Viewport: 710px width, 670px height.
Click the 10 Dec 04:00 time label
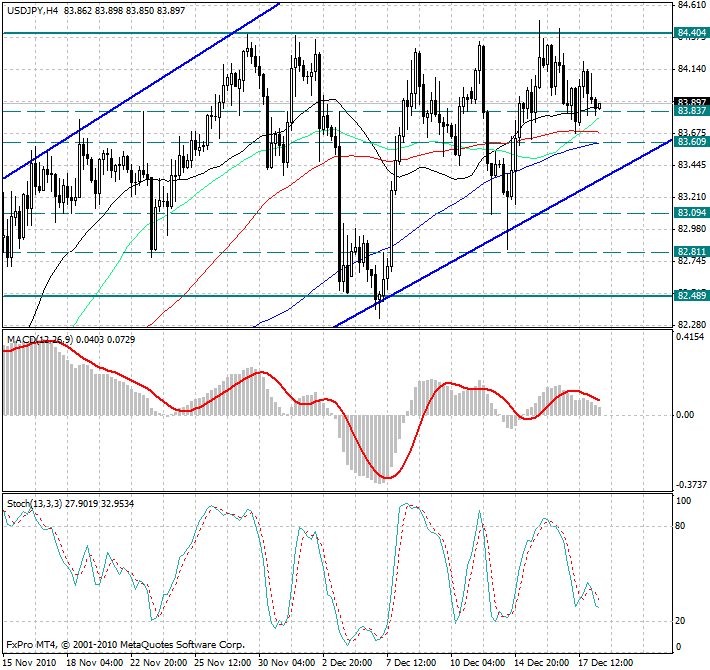(478, 663)
